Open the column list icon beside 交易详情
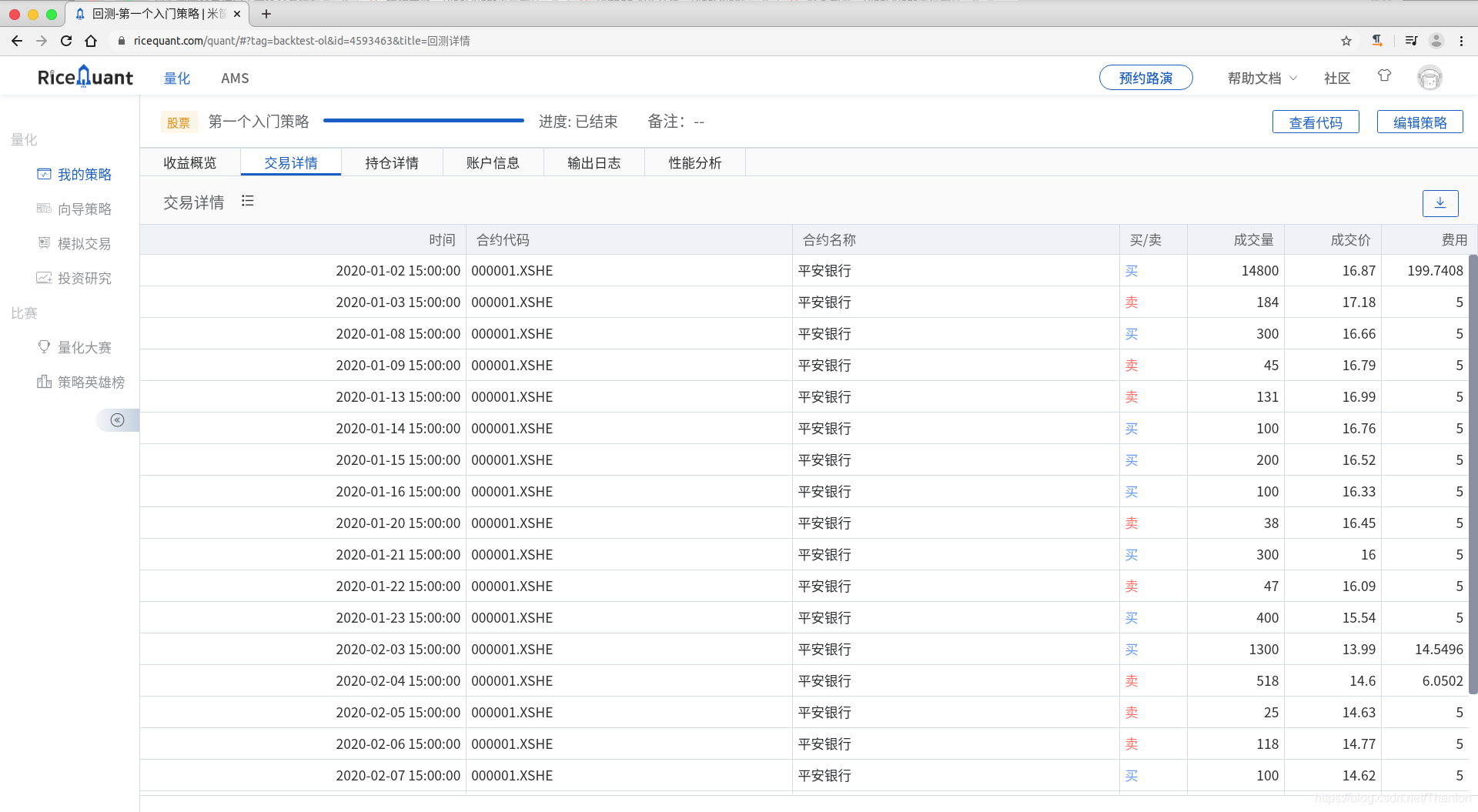Image resolution: width=1478 pixels, height=812 pixels. tap(247, 201)
